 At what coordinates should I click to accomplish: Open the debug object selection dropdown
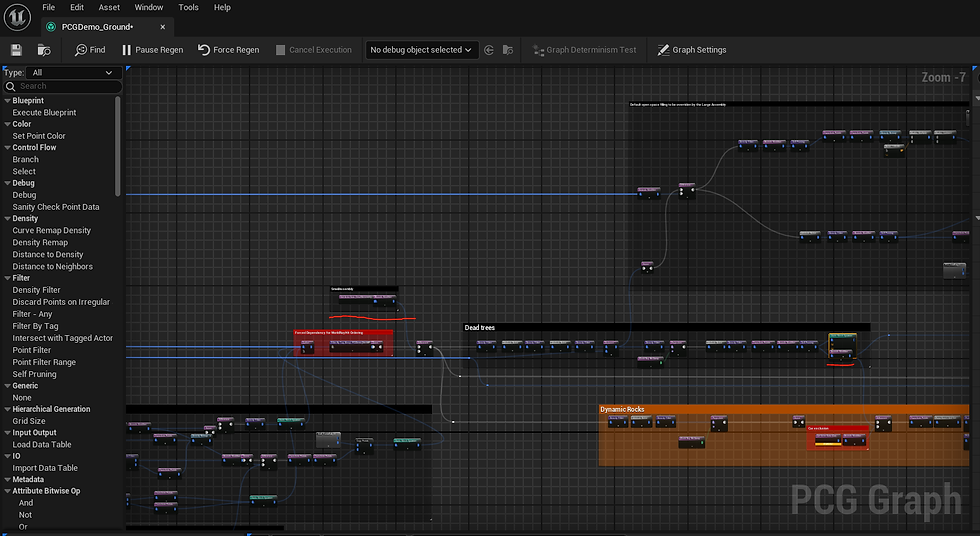[422, 50]
